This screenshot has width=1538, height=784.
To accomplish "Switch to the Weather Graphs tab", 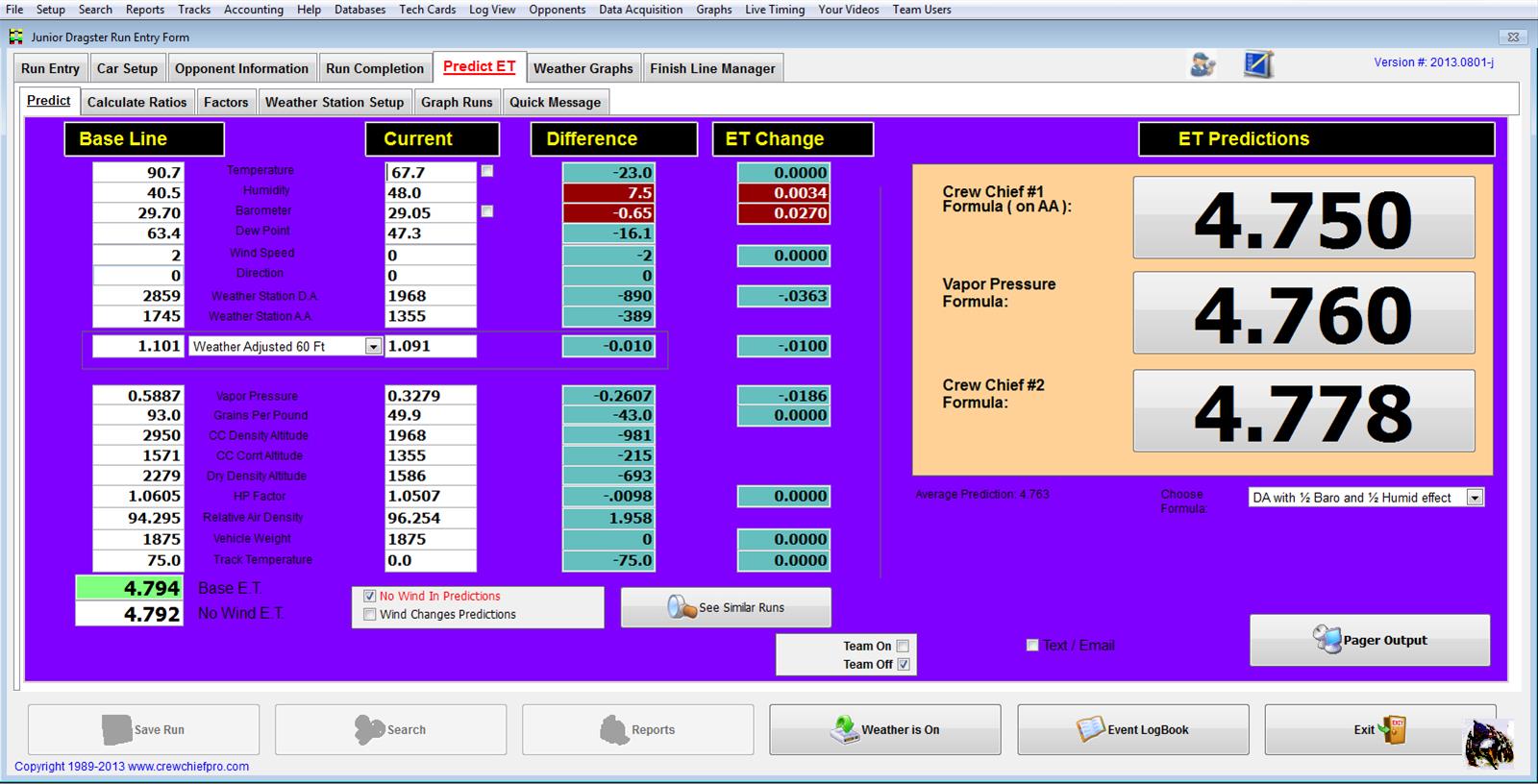I will [583, 68].
